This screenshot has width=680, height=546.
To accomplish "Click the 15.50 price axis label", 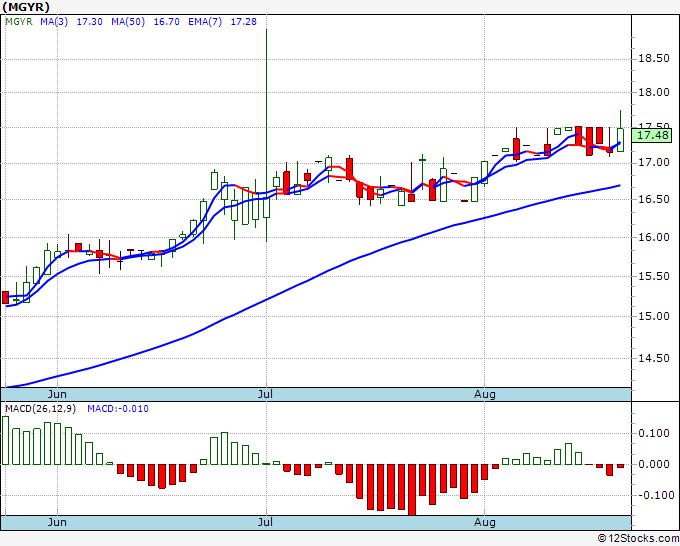I will (654, 276).
